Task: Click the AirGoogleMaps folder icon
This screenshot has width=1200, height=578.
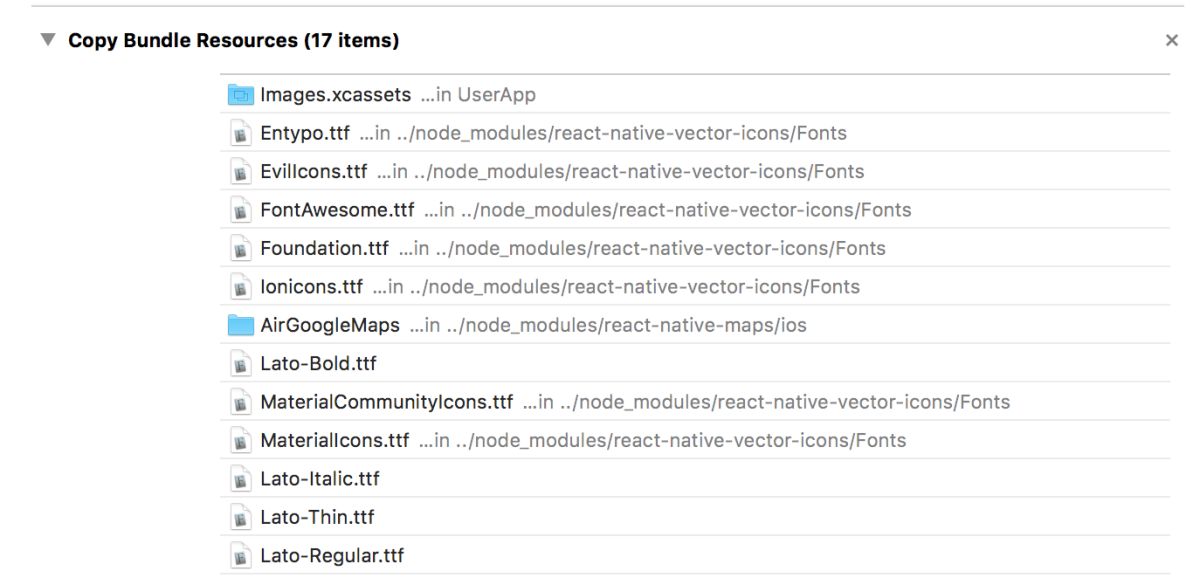Action: (240, 326)
